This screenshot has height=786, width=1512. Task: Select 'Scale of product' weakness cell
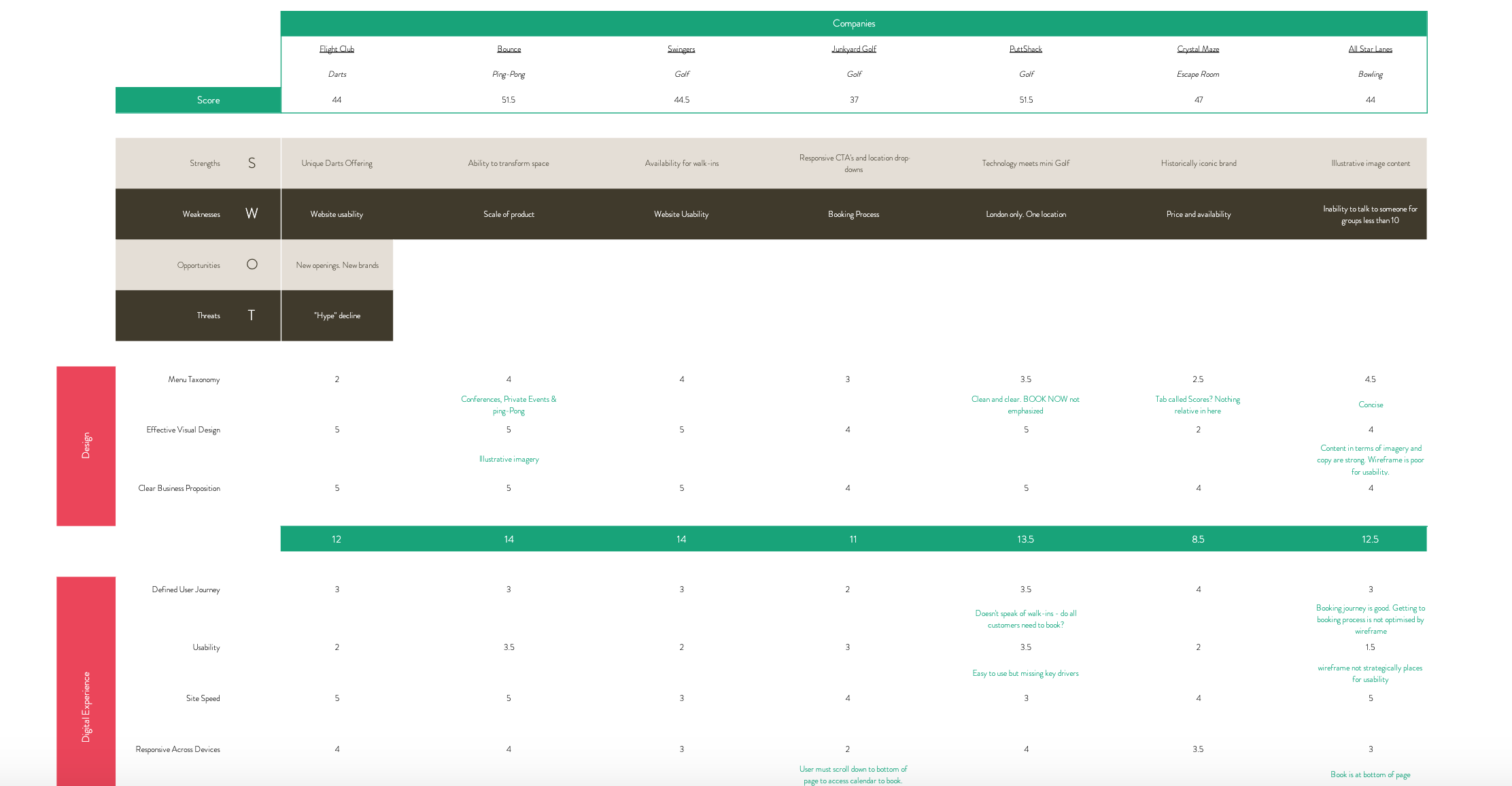pyautogui.click(x=509, y=214)
